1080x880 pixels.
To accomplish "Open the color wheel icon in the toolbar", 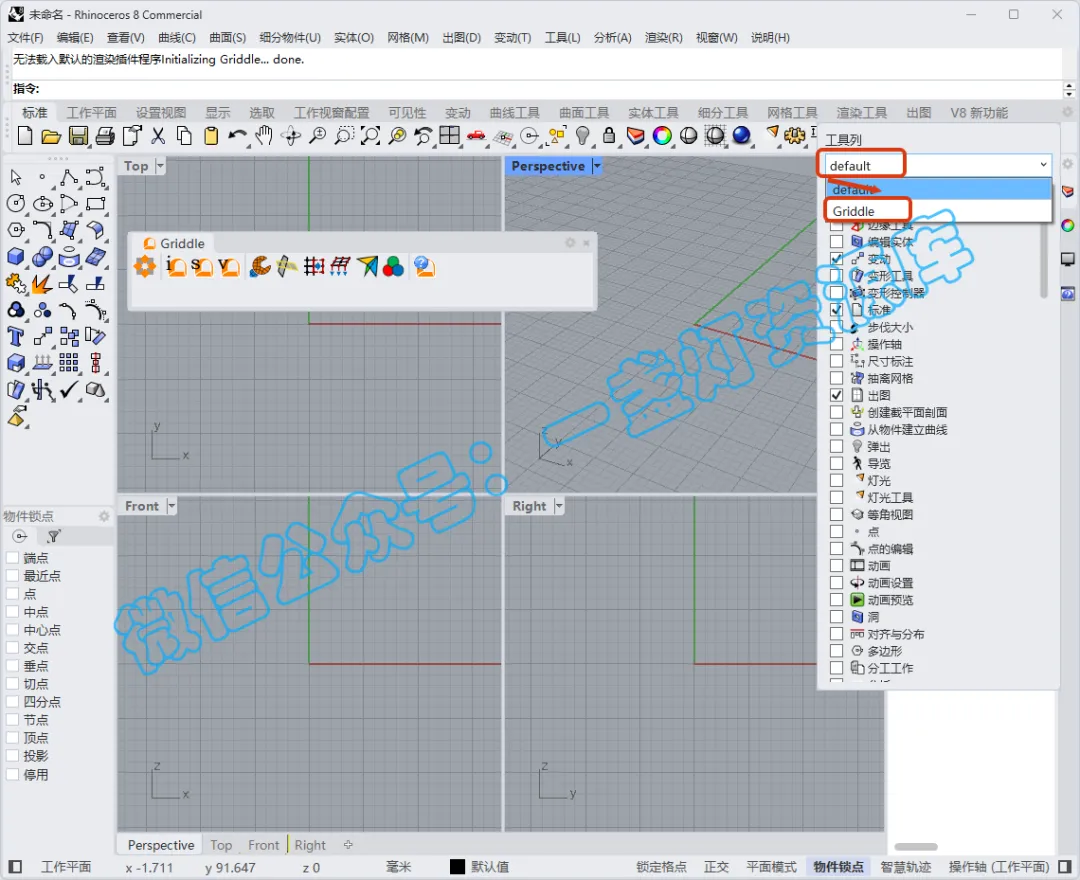I will (662, 136).
